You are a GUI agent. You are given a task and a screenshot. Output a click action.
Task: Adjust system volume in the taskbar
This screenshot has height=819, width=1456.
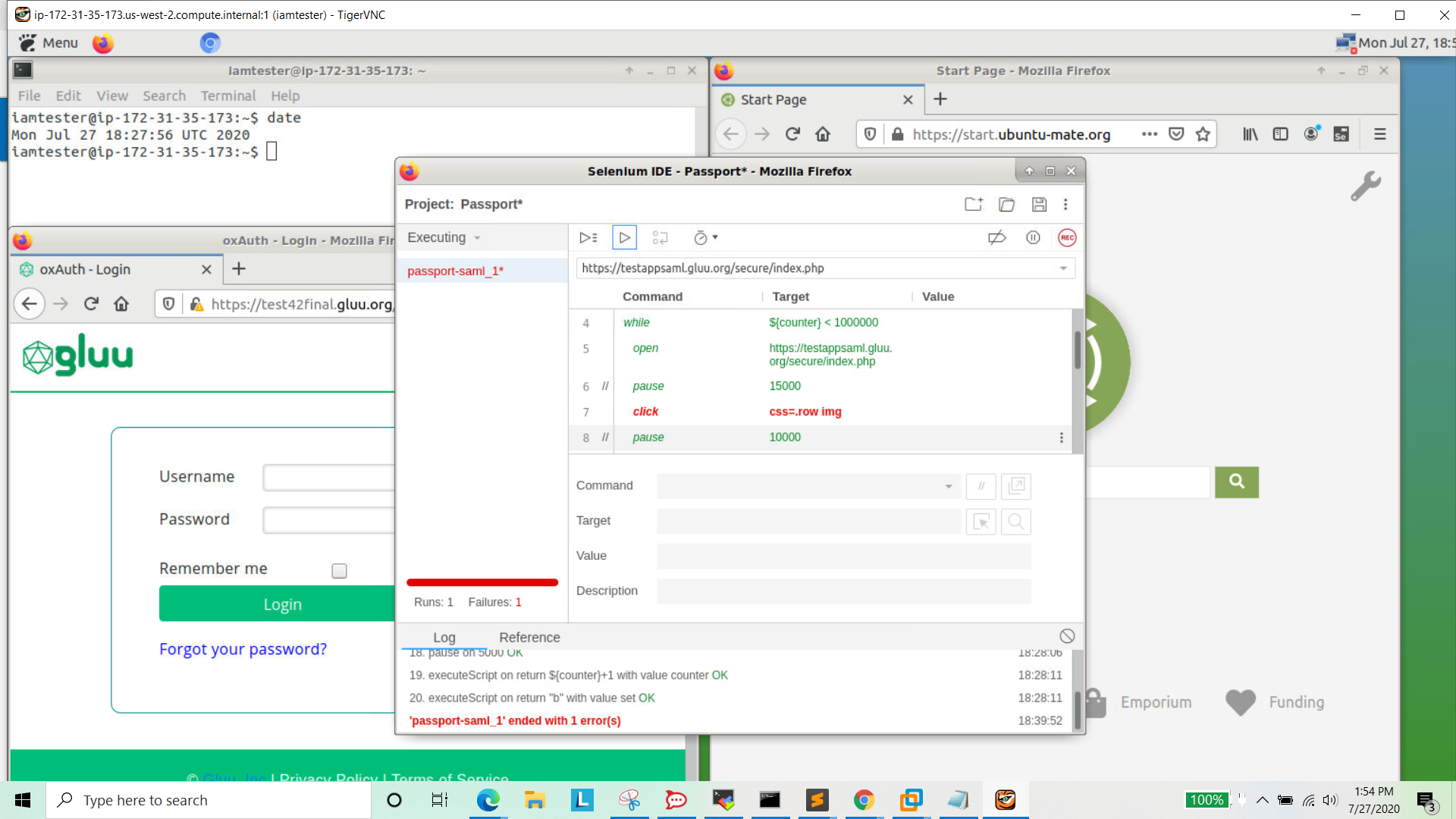click(1330, 799)
